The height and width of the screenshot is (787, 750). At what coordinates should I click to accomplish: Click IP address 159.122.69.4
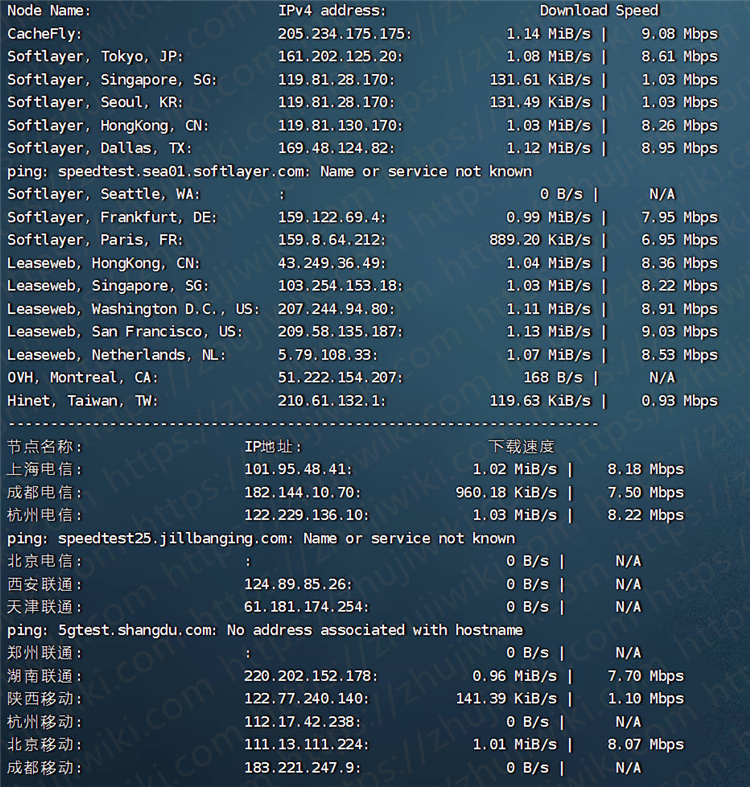point(332,217)
